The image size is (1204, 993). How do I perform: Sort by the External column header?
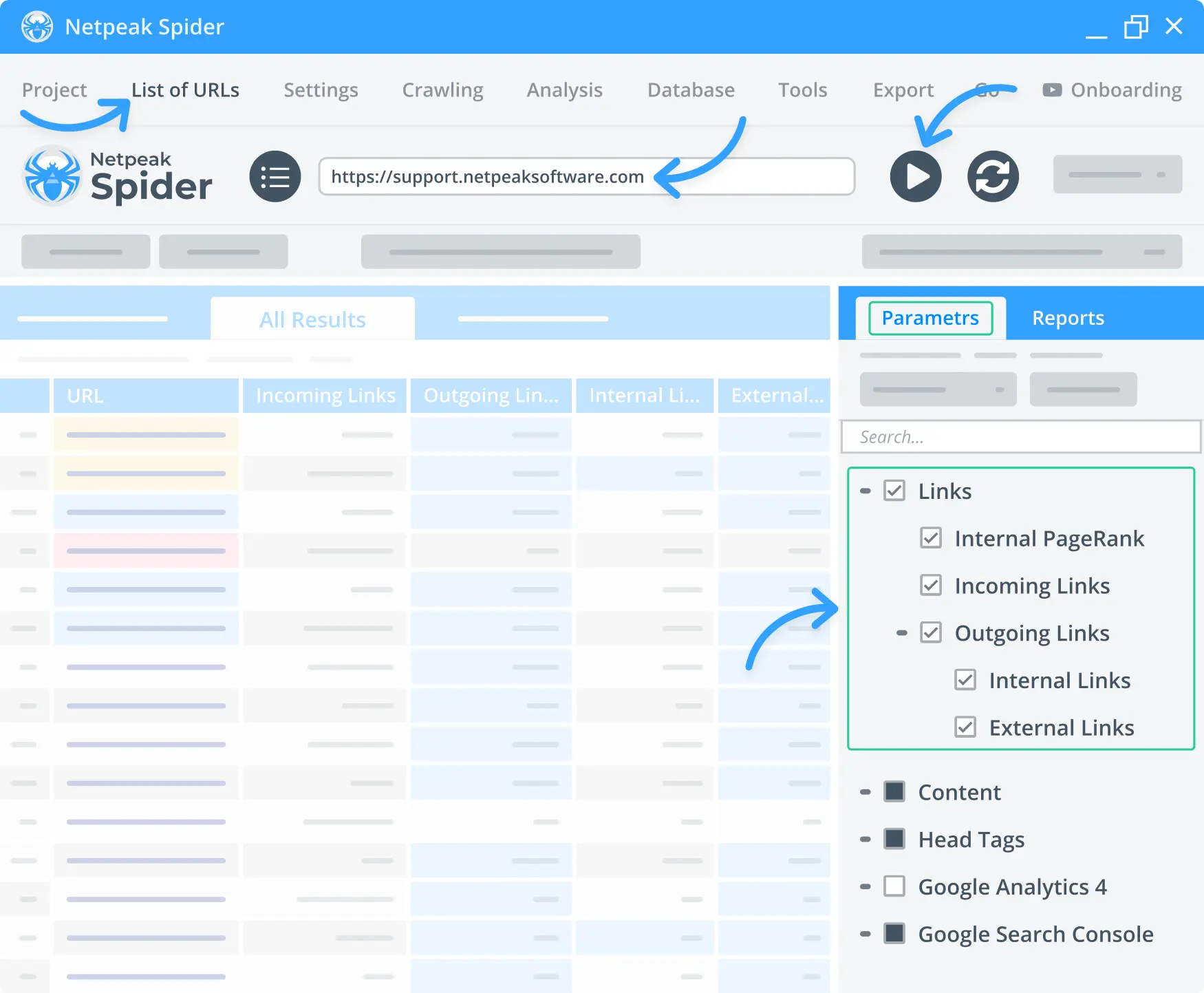tap(774, 396)
